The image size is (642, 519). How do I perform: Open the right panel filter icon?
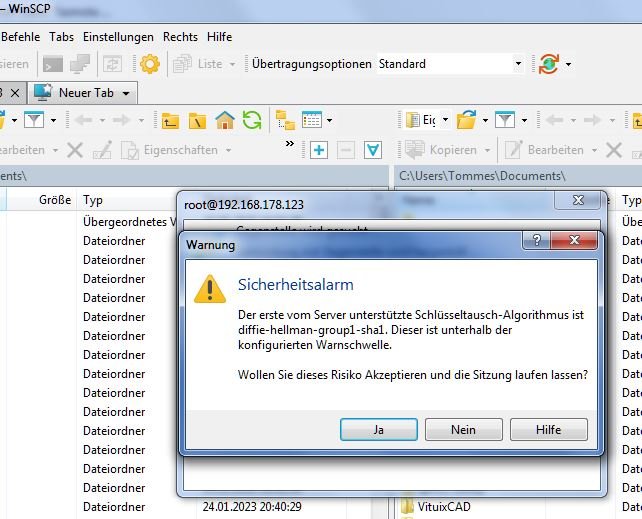[x=504, y=121]
